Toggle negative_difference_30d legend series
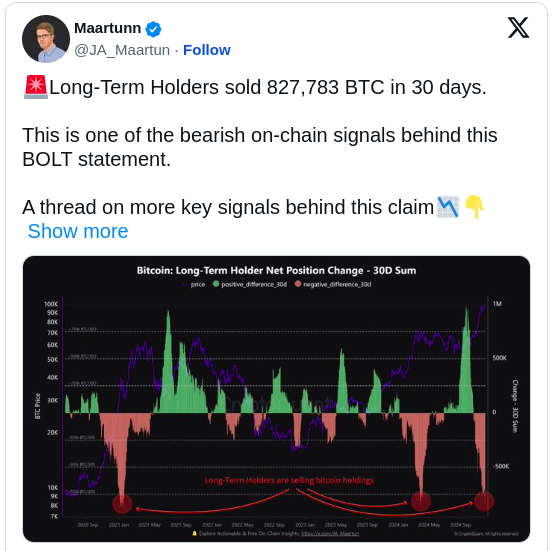The image size is (555, 551). (333, 285)
